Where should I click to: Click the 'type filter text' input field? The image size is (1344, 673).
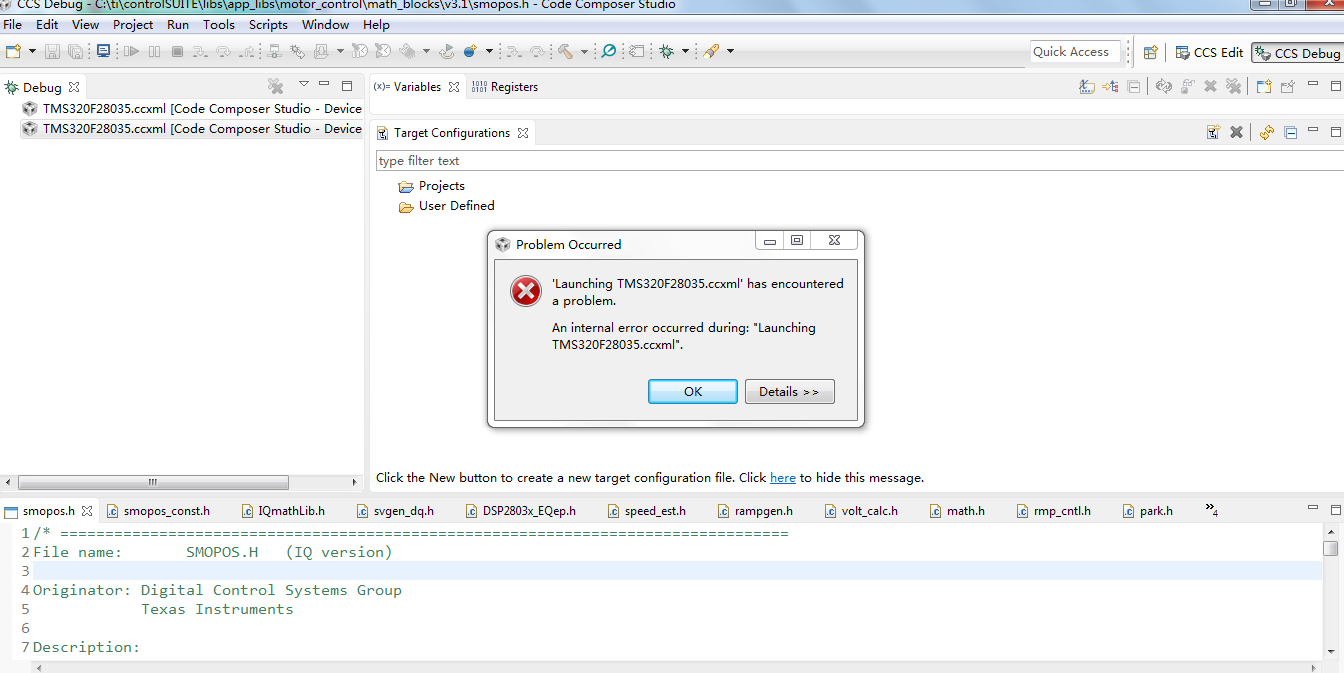click(858, 160)
